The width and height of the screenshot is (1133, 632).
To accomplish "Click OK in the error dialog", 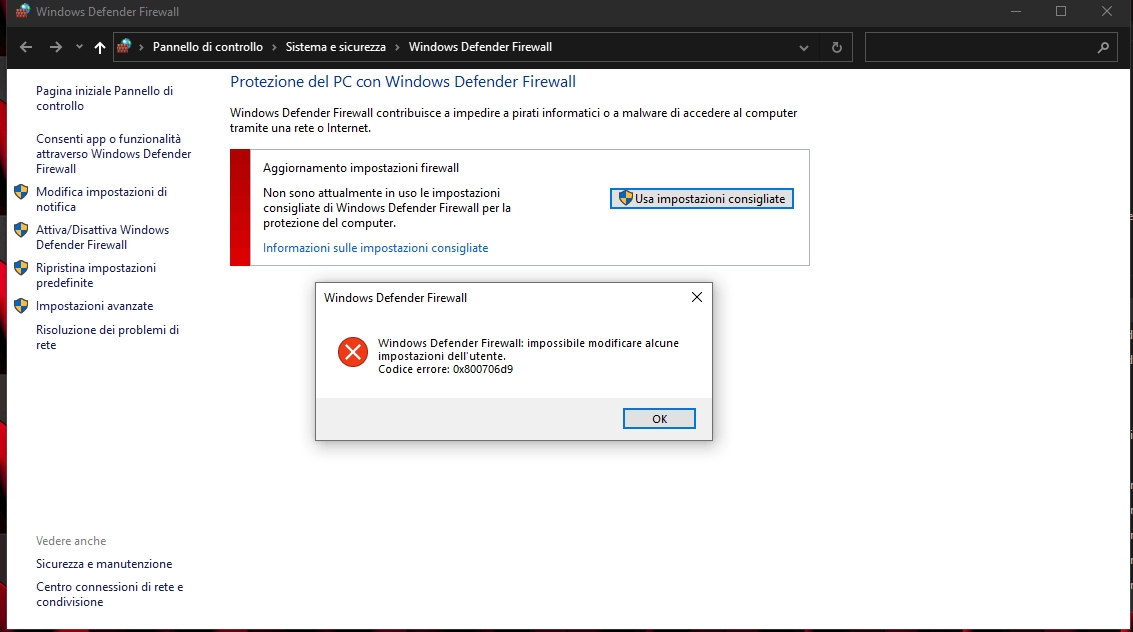I will coord(659,419).
